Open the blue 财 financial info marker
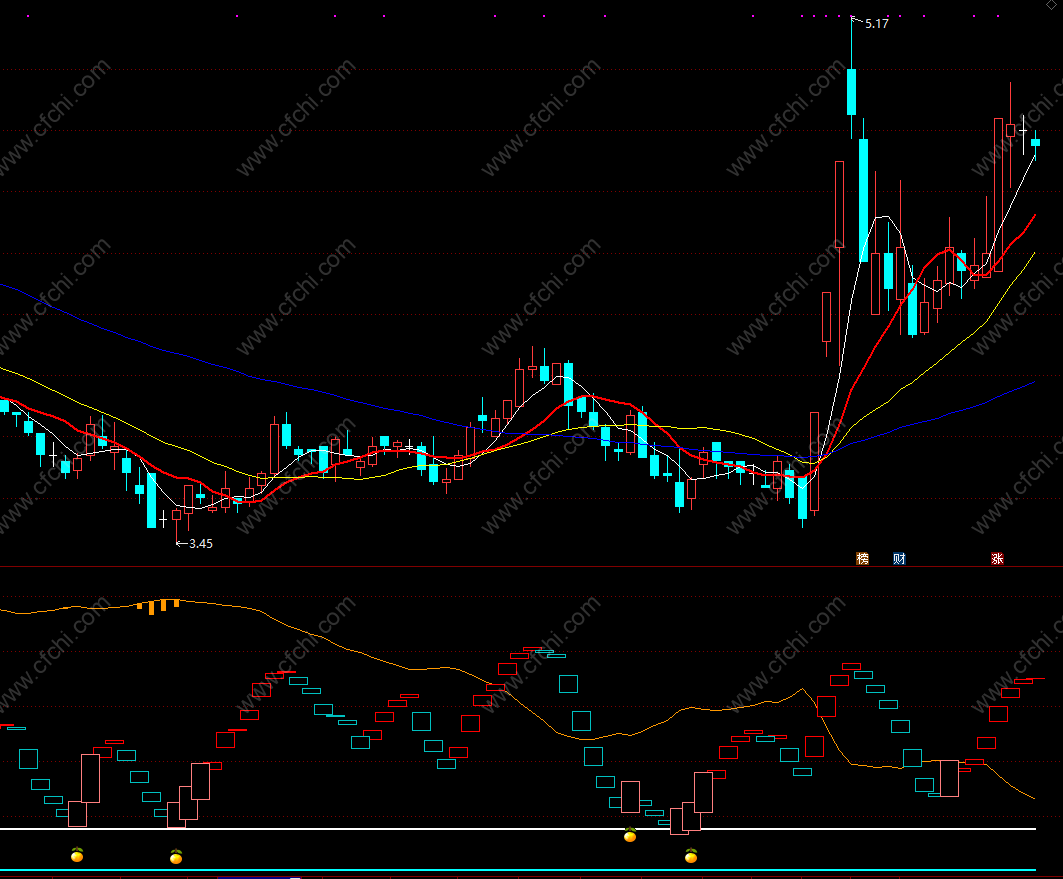The height and width of the screenshot is (879, 1063). (899, 558)
